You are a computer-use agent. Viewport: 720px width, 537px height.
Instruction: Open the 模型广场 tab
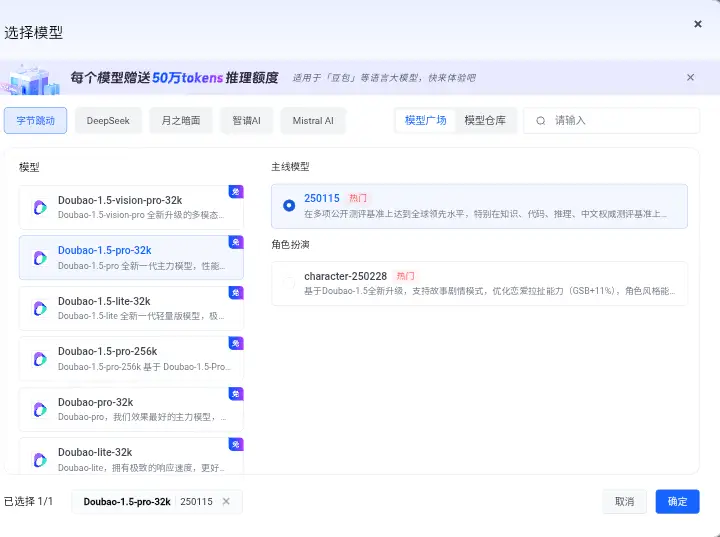(425, 120)
